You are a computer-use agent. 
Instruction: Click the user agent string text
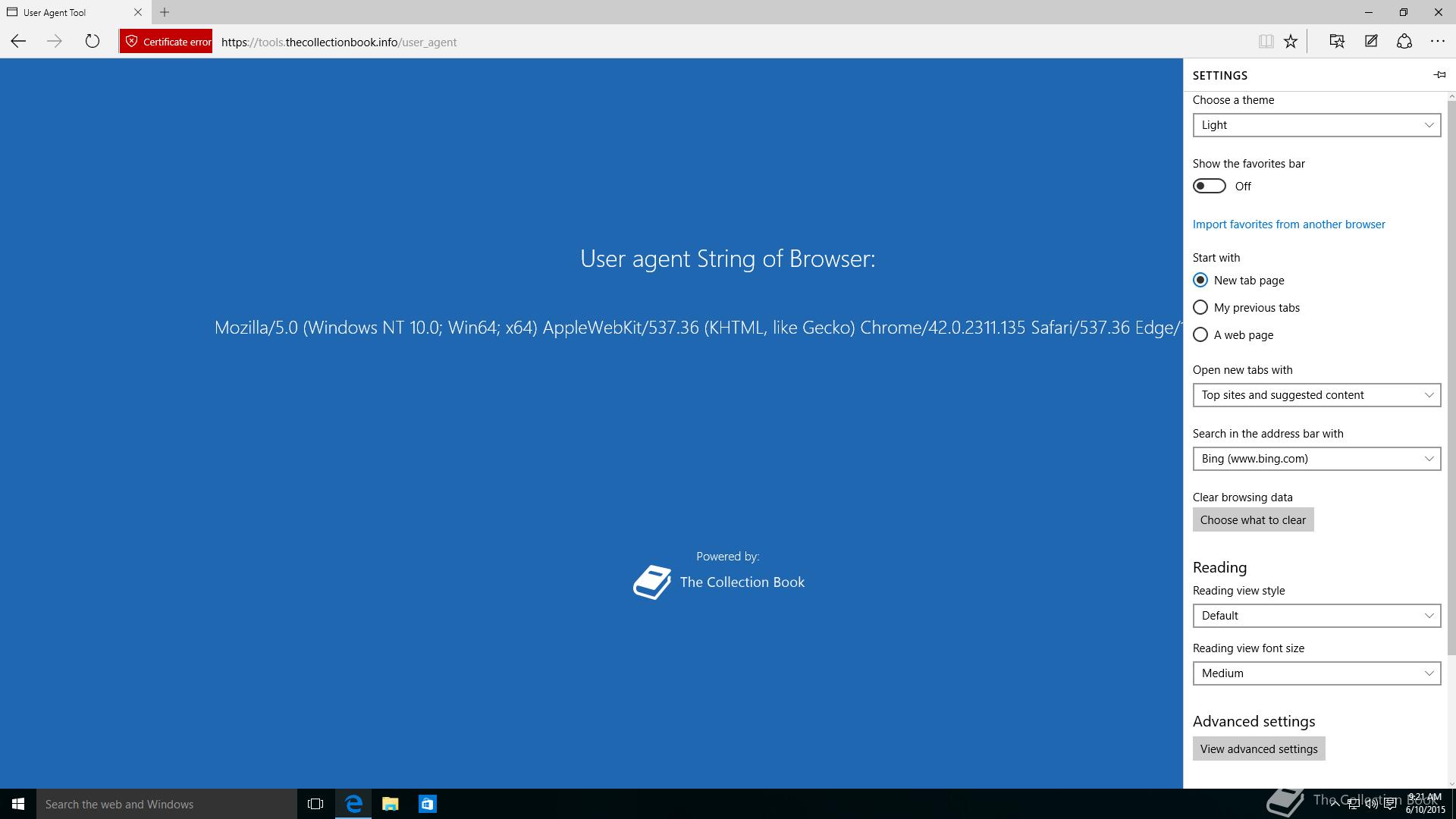(698, 328)
